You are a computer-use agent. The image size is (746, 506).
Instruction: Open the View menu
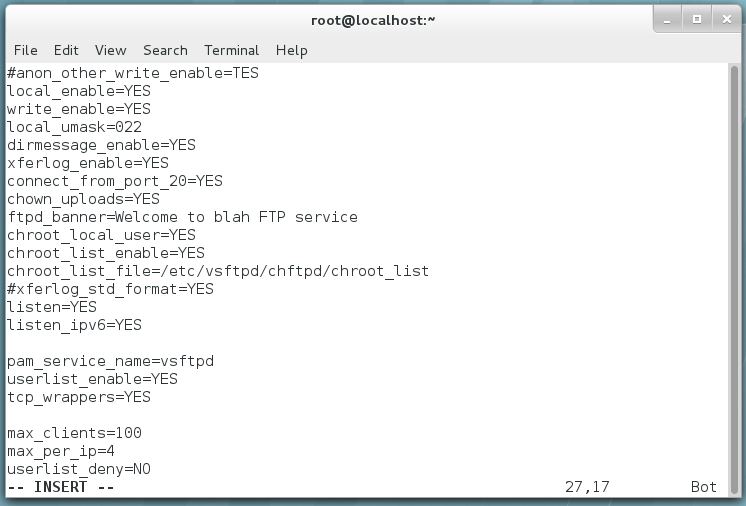pyautogui.click(x=110, y=50)
